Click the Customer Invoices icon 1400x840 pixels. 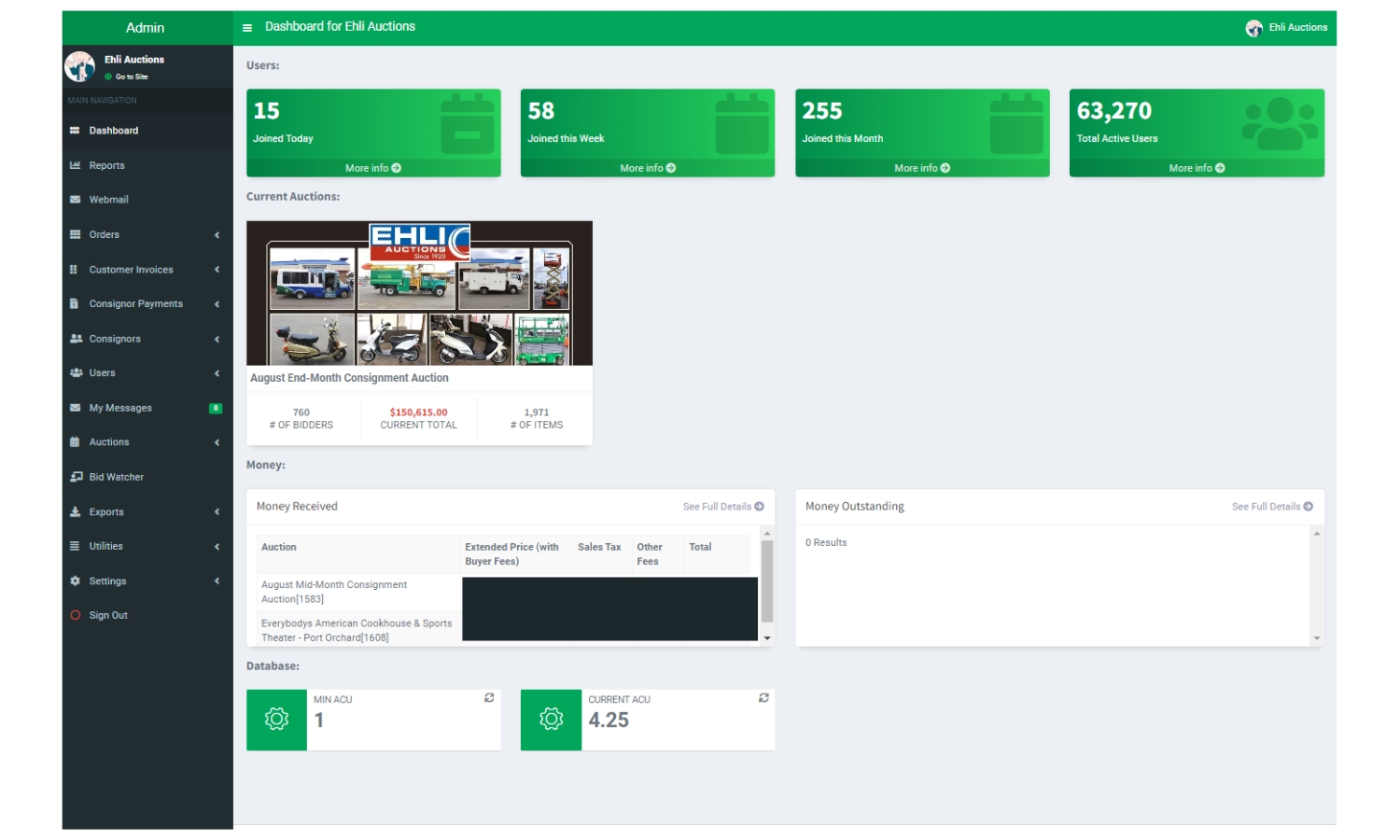(x=74, y=270)
